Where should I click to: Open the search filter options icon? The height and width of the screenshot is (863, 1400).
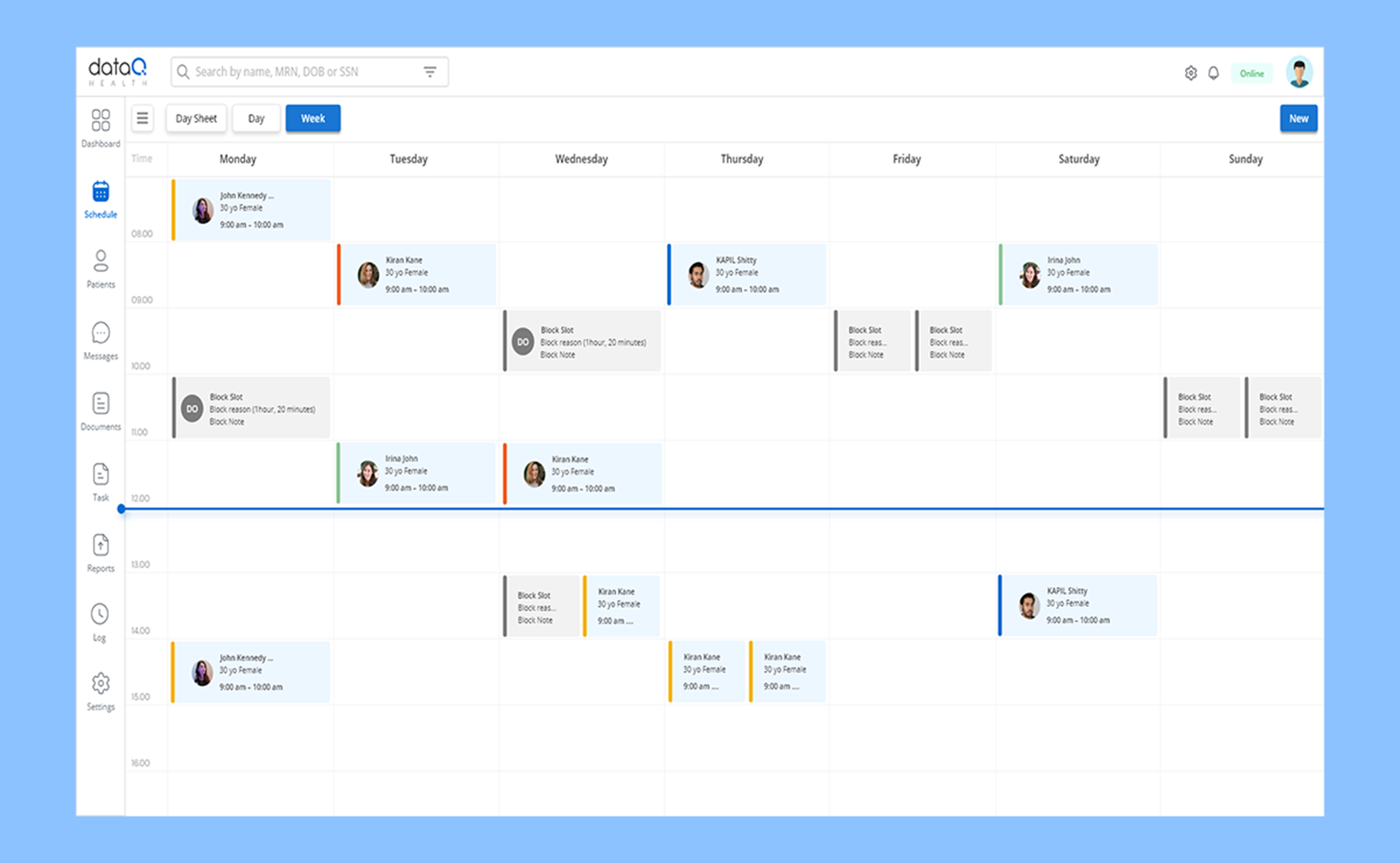coord(429,72)
